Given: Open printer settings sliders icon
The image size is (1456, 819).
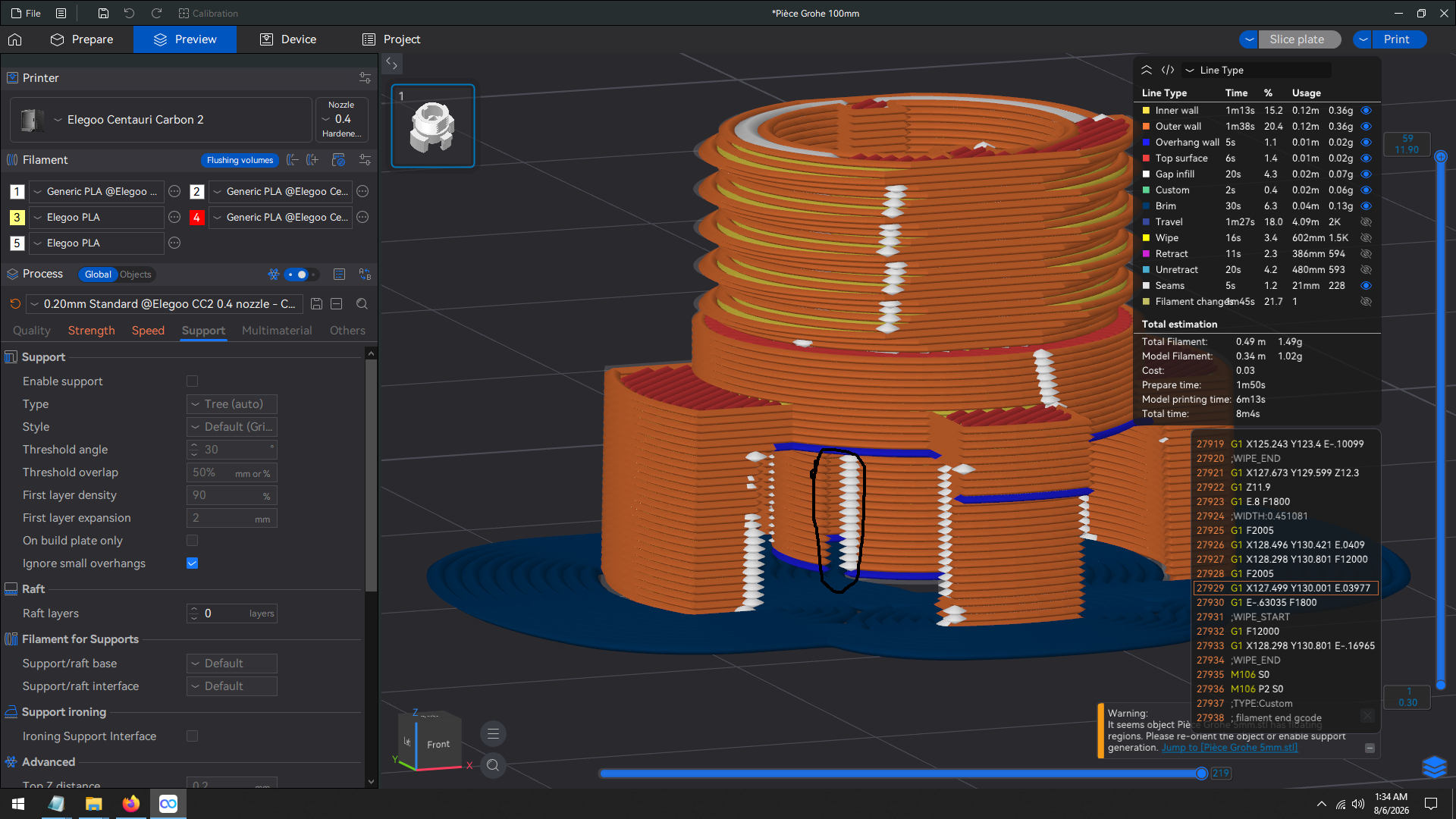Looking at the screenshot, I should click(365, 78).
